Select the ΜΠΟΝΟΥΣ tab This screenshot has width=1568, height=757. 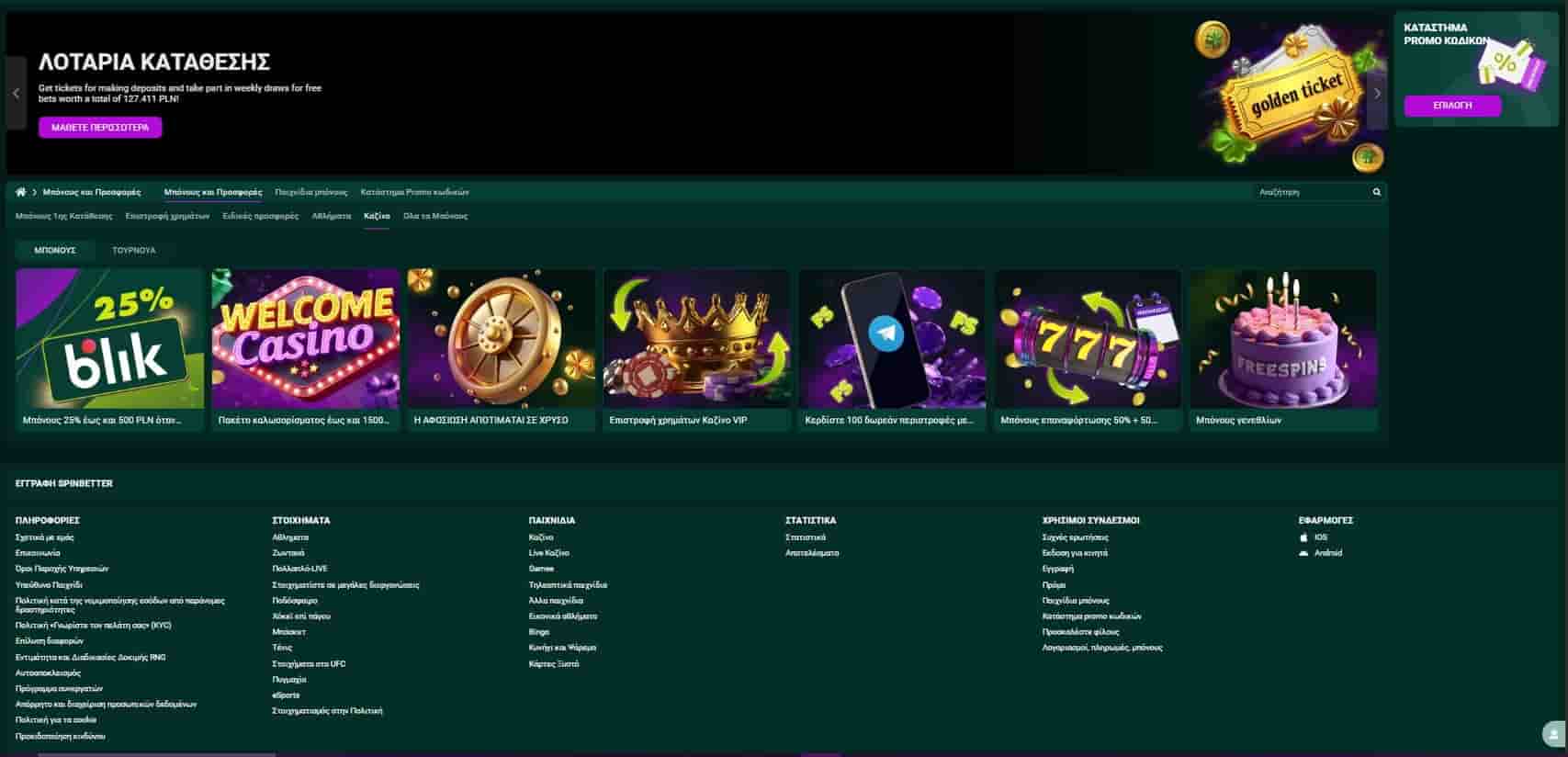55,250
